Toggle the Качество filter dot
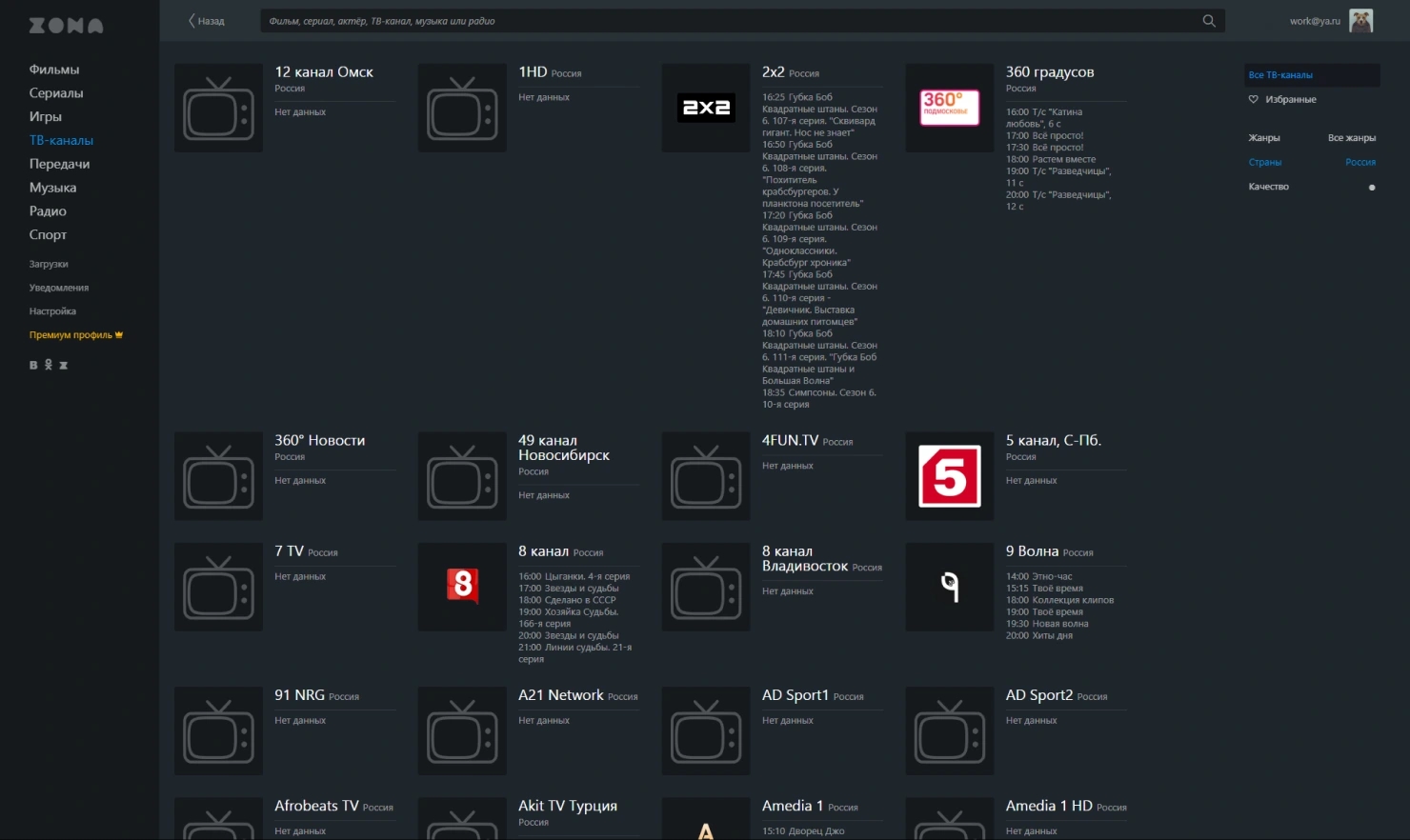The image size is (1410, 840). (x=1371, y=188)
